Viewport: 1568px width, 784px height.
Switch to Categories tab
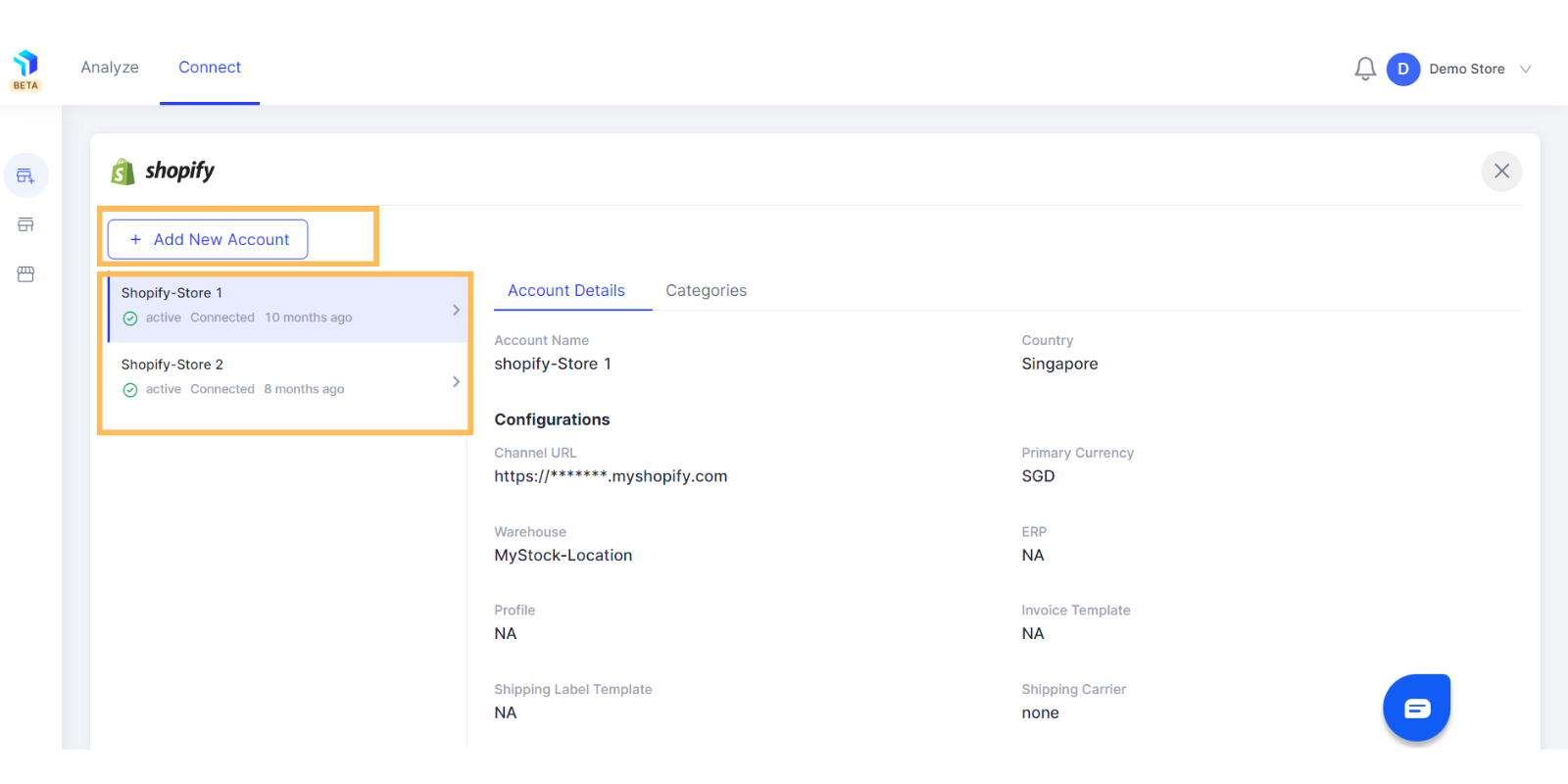click(707, 291)
